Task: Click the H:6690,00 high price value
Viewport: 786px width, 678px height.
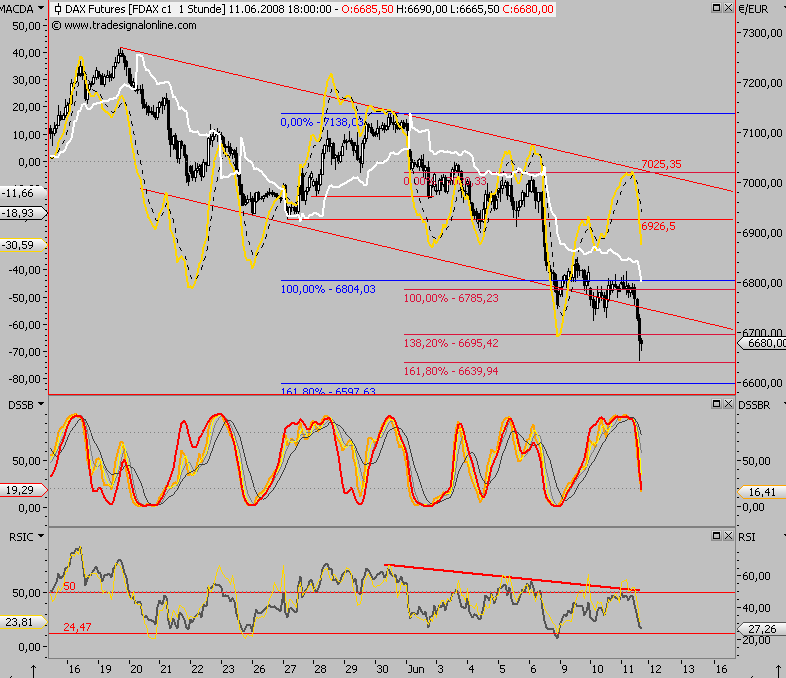Action: (x=422, y=9)
